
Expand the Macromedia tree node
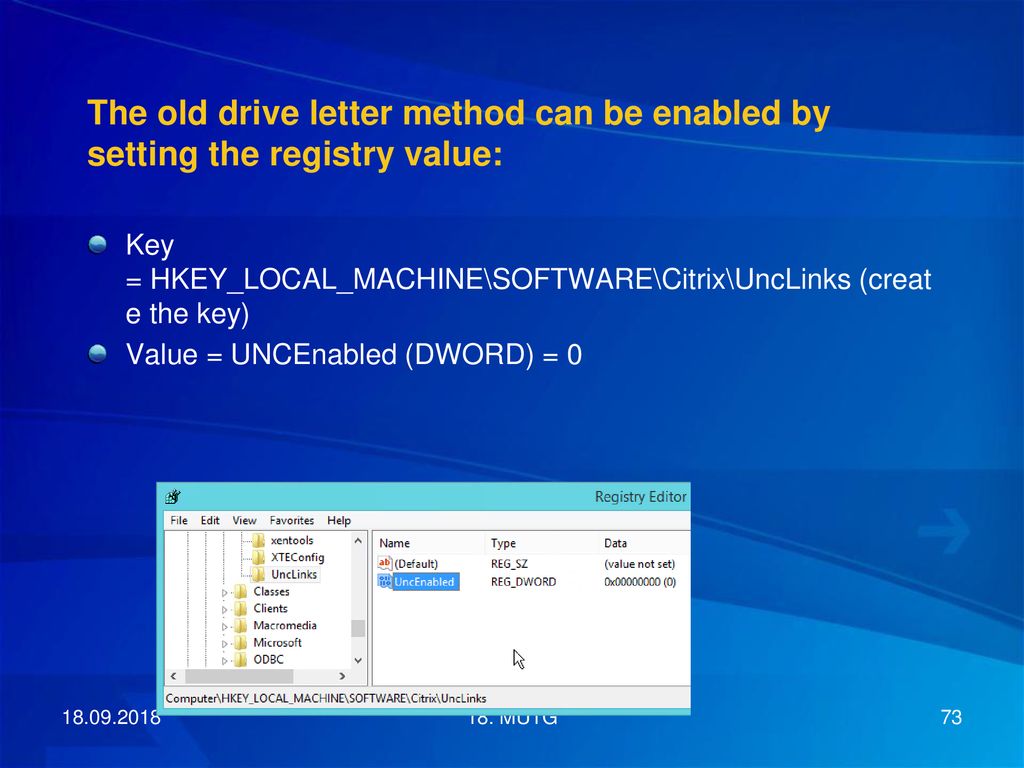225,627
